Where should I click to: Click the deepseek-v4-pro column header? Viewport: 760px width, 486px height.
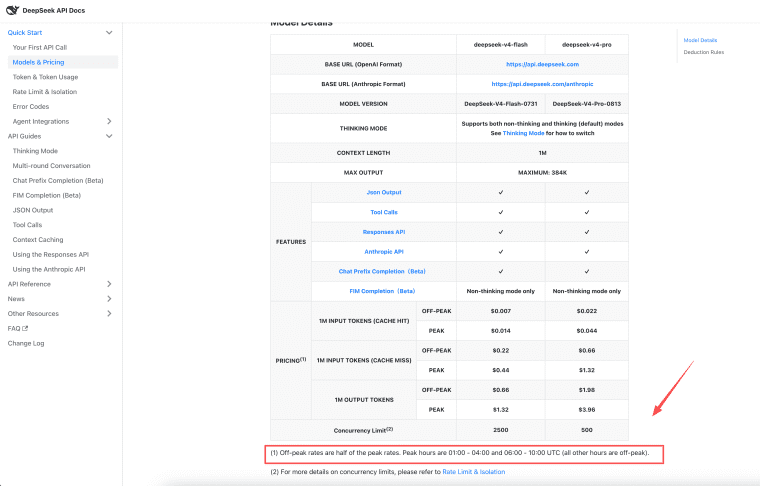pyautogui.click(x=586, y=45)
